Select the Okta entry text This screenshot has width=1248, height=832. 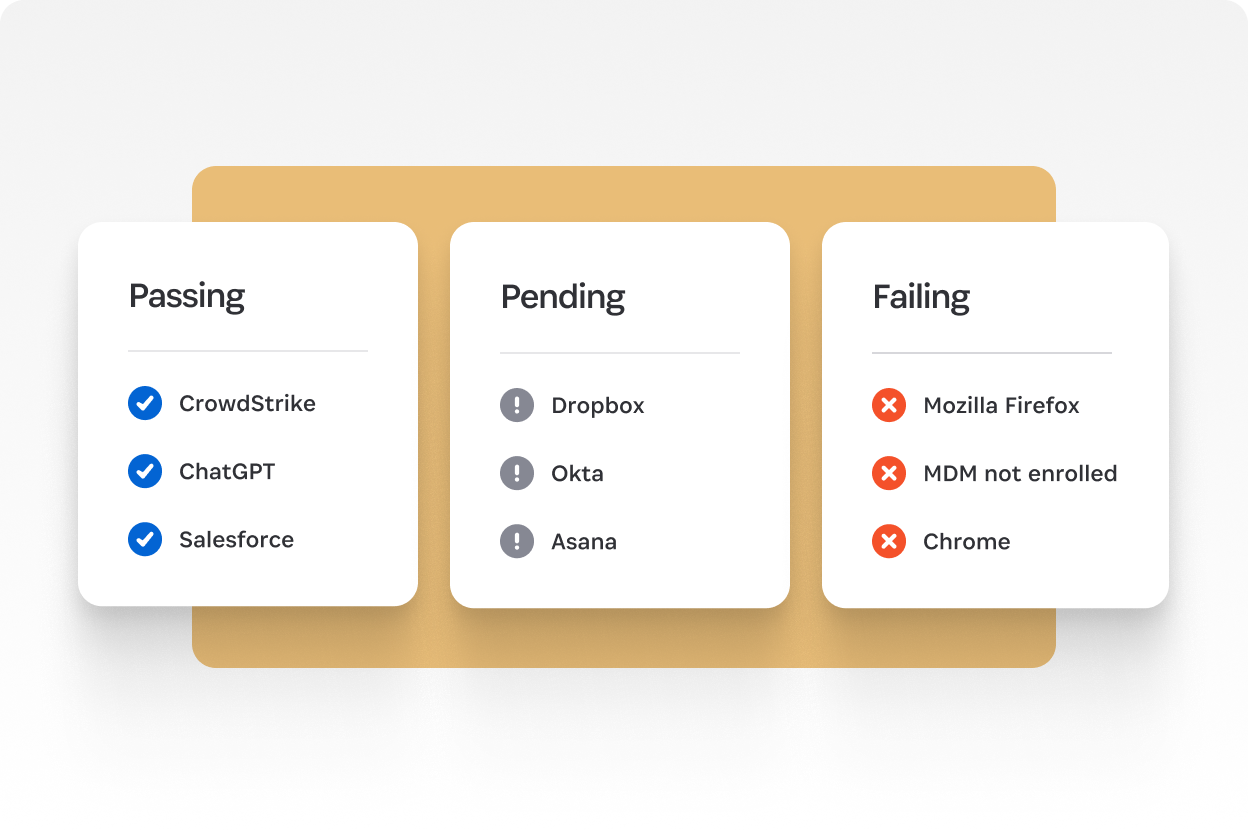click(577, 473)
